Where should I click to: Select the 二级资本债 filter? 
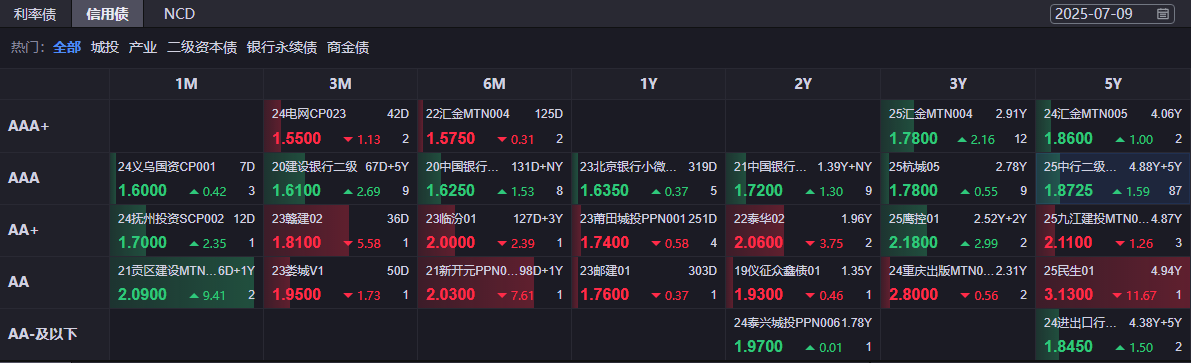[202, 47]
